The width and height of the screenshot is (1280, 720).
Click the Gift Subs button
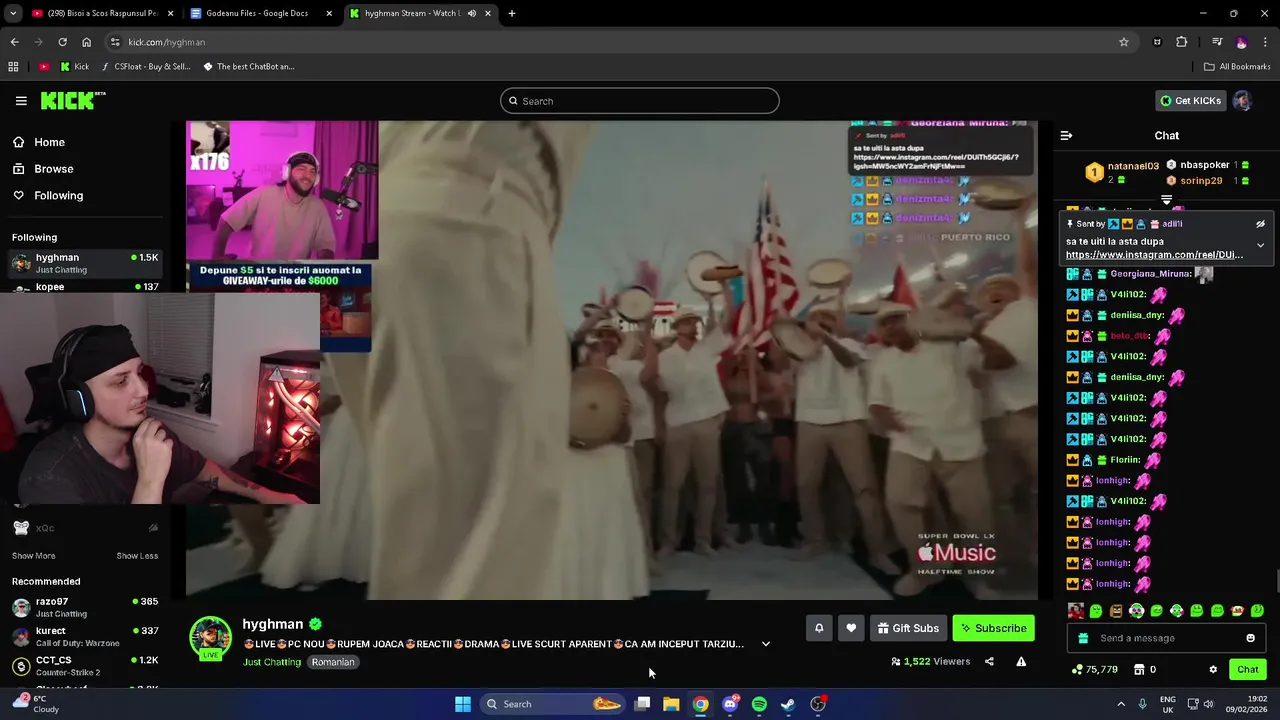click(x=908, y=628)
